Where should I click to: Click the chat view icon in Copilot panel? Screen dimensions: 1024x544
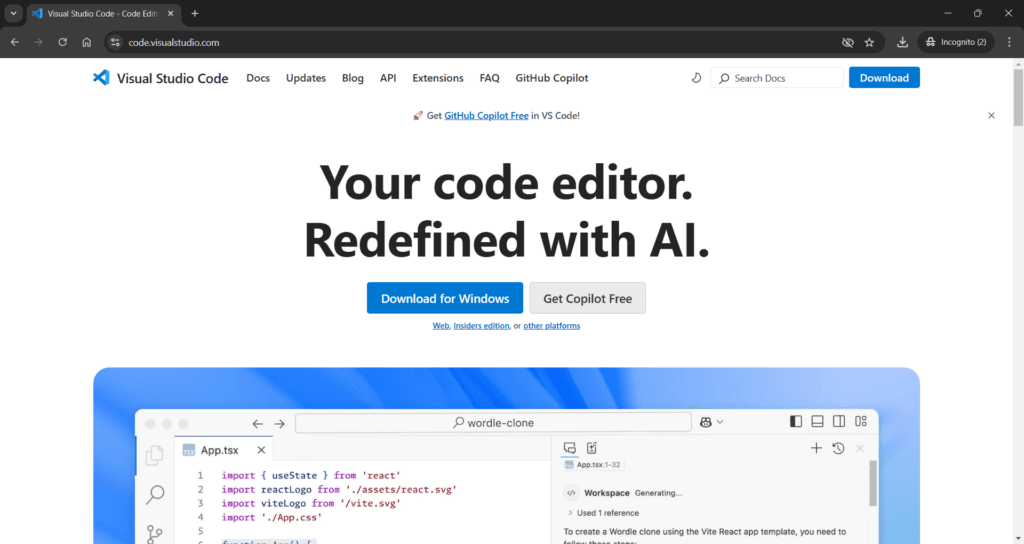tap(569, 448)
